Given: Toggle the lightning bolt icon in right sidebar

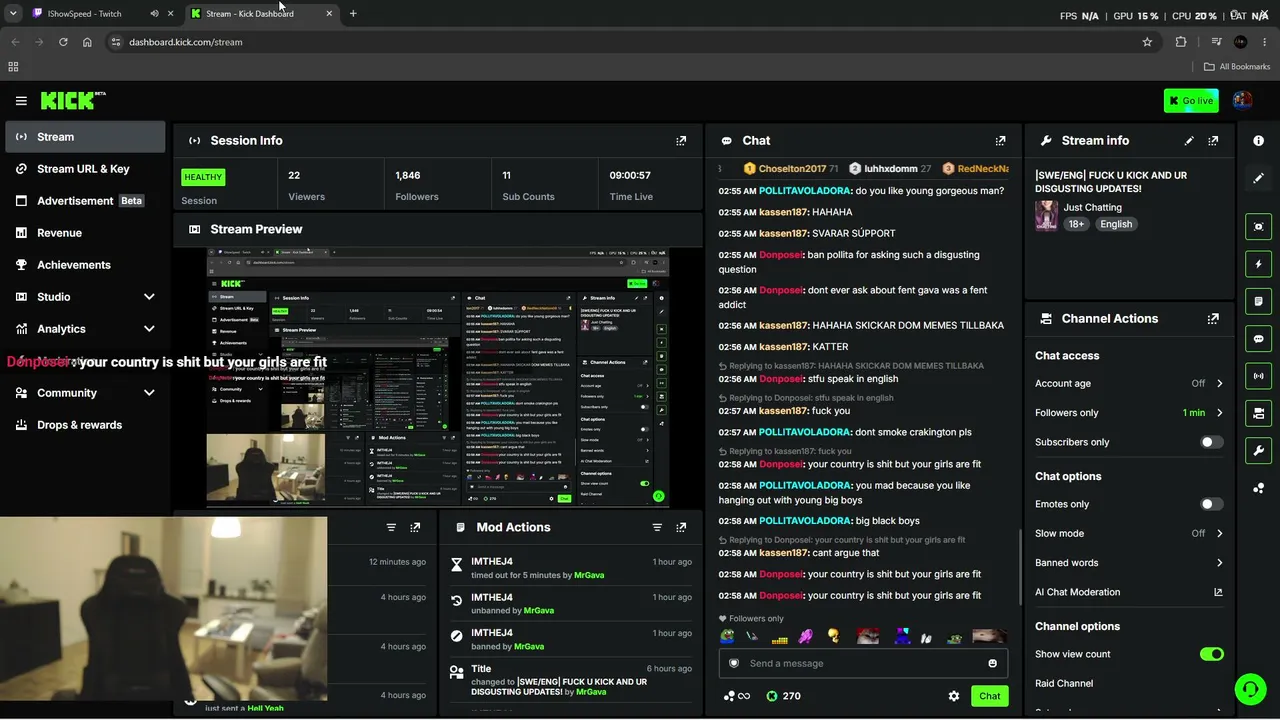Looking at the screenshot, I should tap(1258, 264).
